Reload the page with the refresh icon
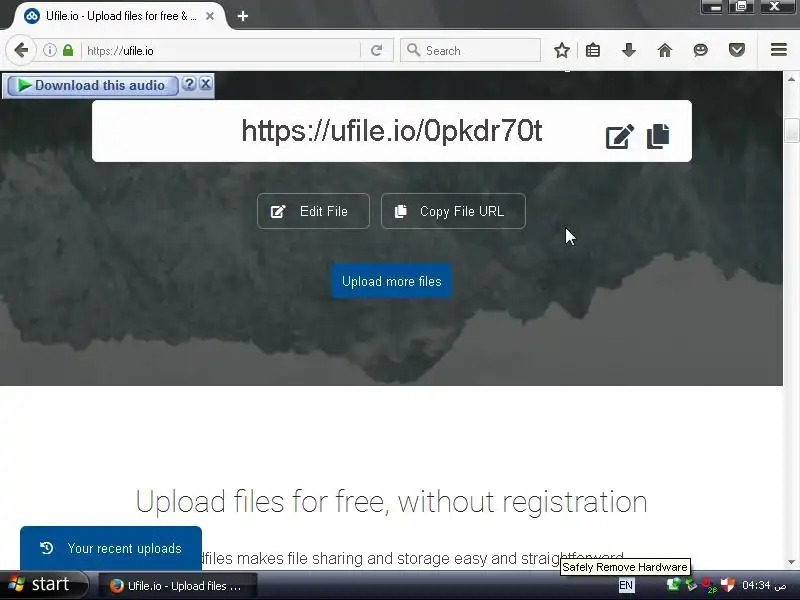This screenshot has width=800, height=600. click(x=377, y=51)
